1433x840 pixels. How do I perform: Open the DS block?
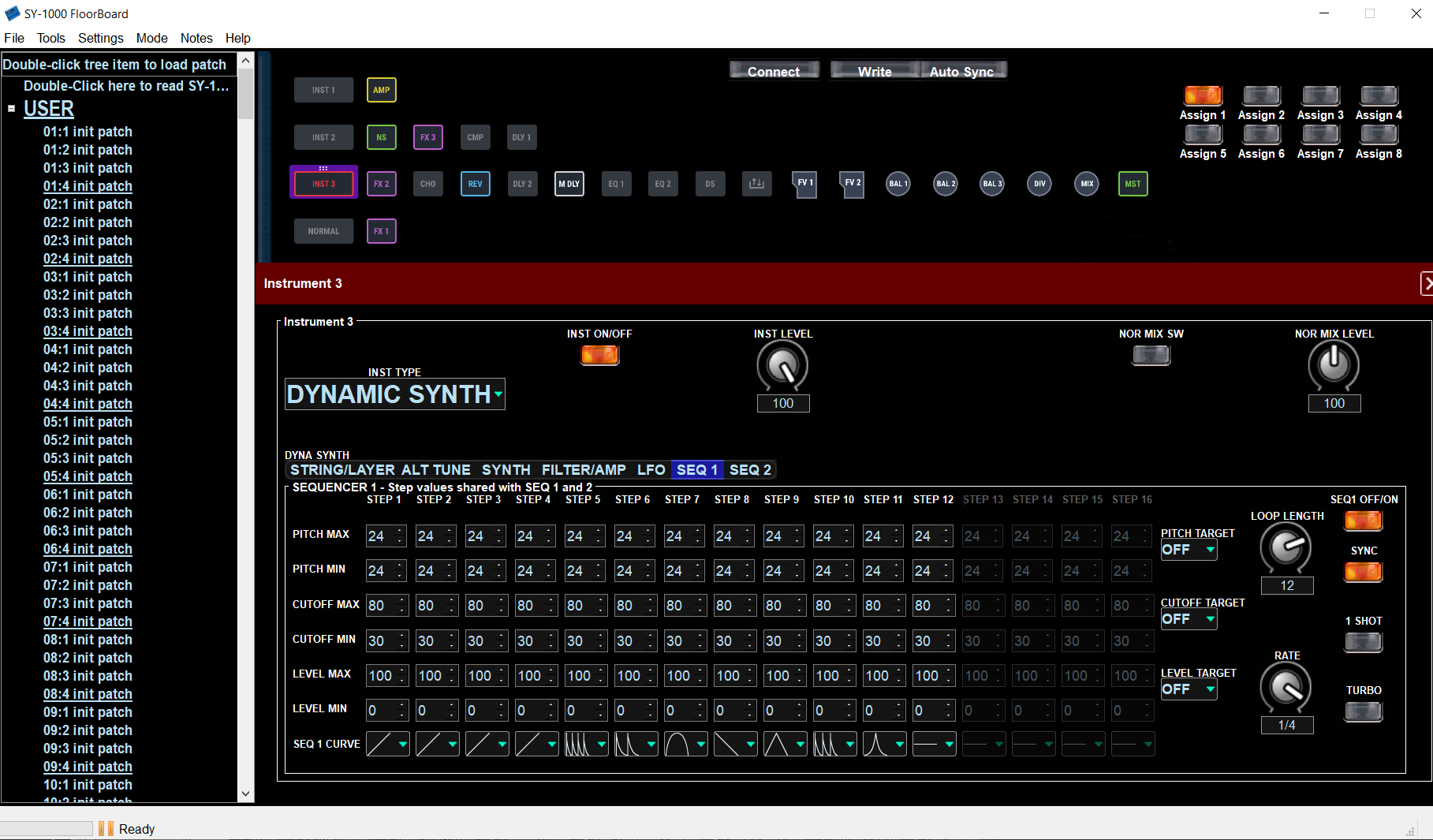tap(710, 184)
